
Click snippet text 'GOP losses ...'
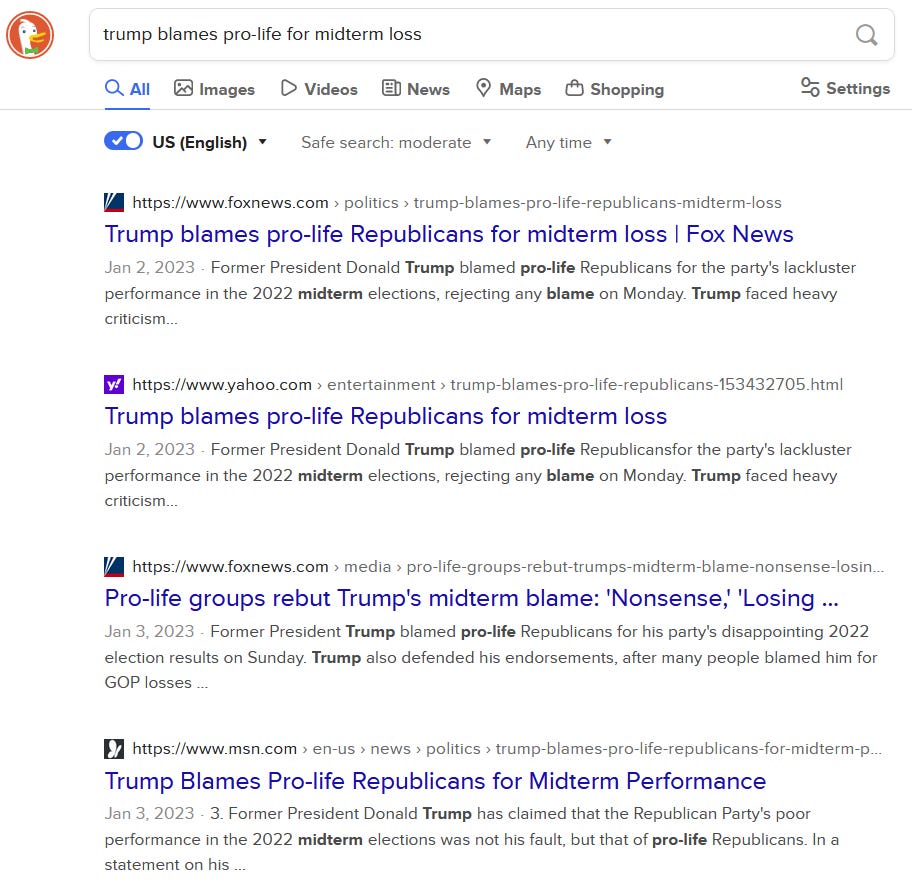(156, 682)
